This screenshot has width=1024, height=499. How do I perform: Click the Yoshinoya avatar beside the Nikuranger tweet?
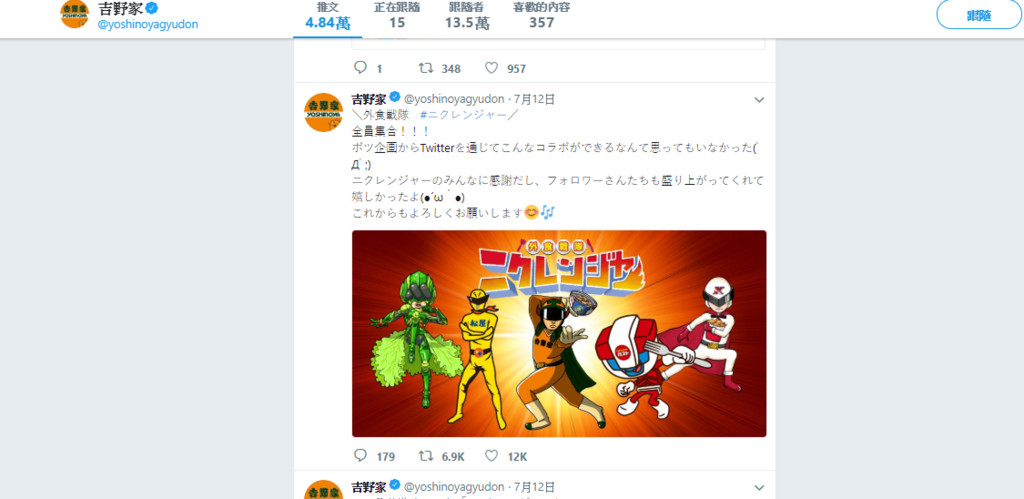[x=323, y=112]
